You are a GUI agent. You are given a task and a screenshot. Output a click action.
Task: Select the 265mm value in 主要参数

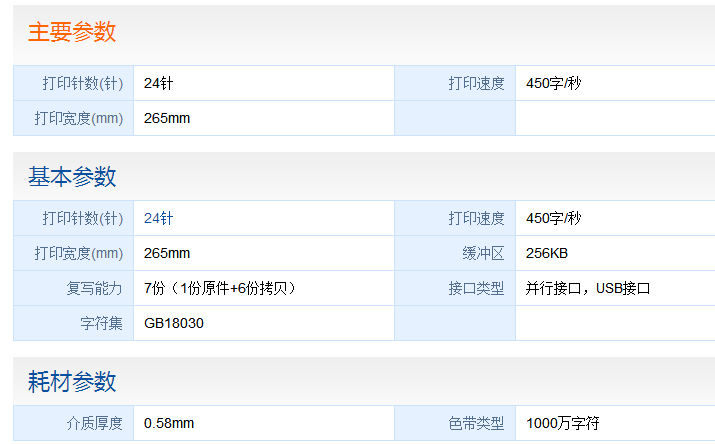167,118
